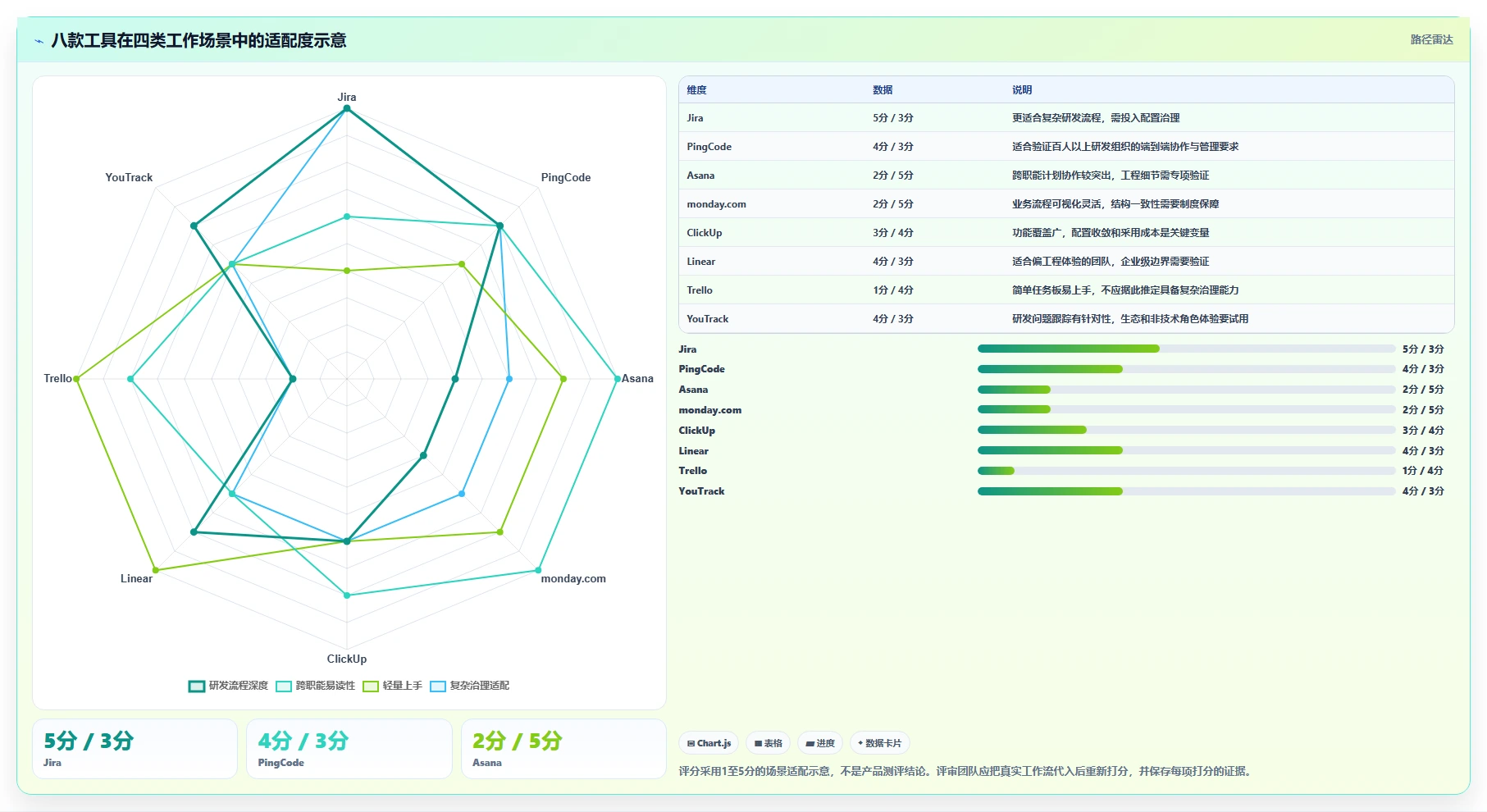This screenshot has width=1487, height=812.
Task: Click the Asana progress bar
Action: pyautogui.click(x=1186, y=390)
